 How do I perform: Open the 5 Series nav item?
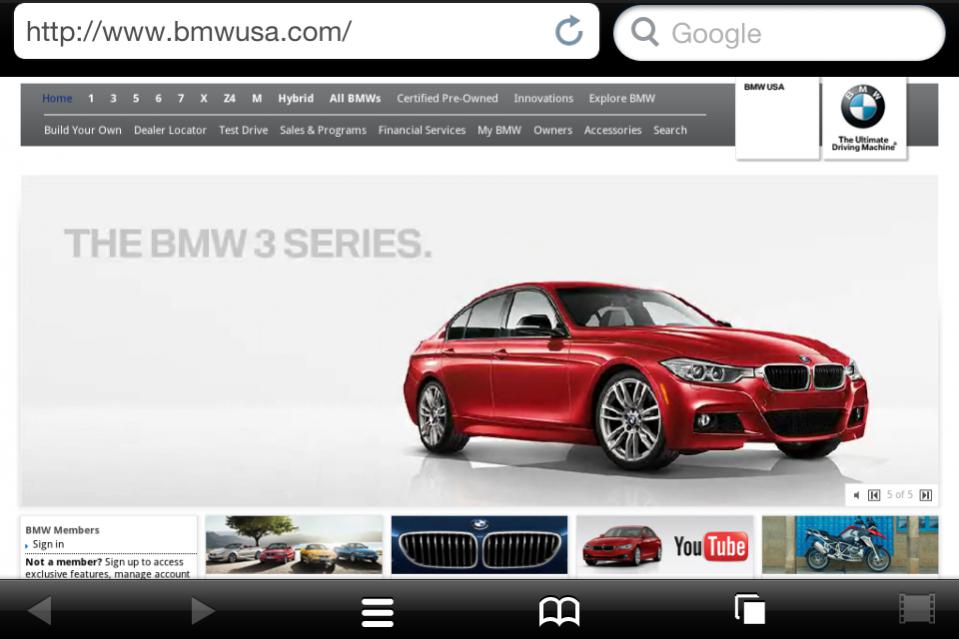[x=136, y=98]
